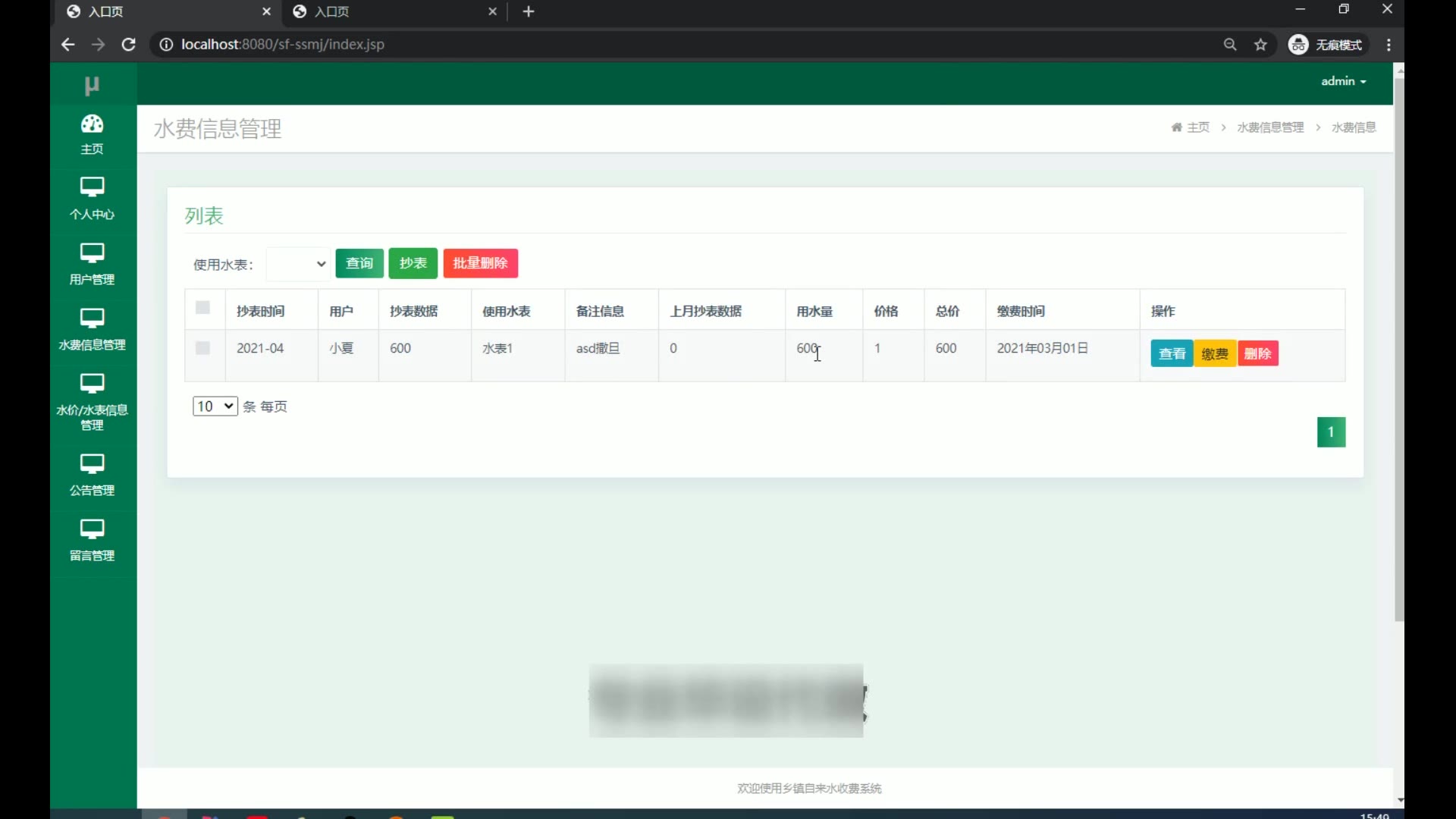Click the page scrollbar thumb
The height and width of the screenshot is (819, 1456).
click(x=1399, y=349)
